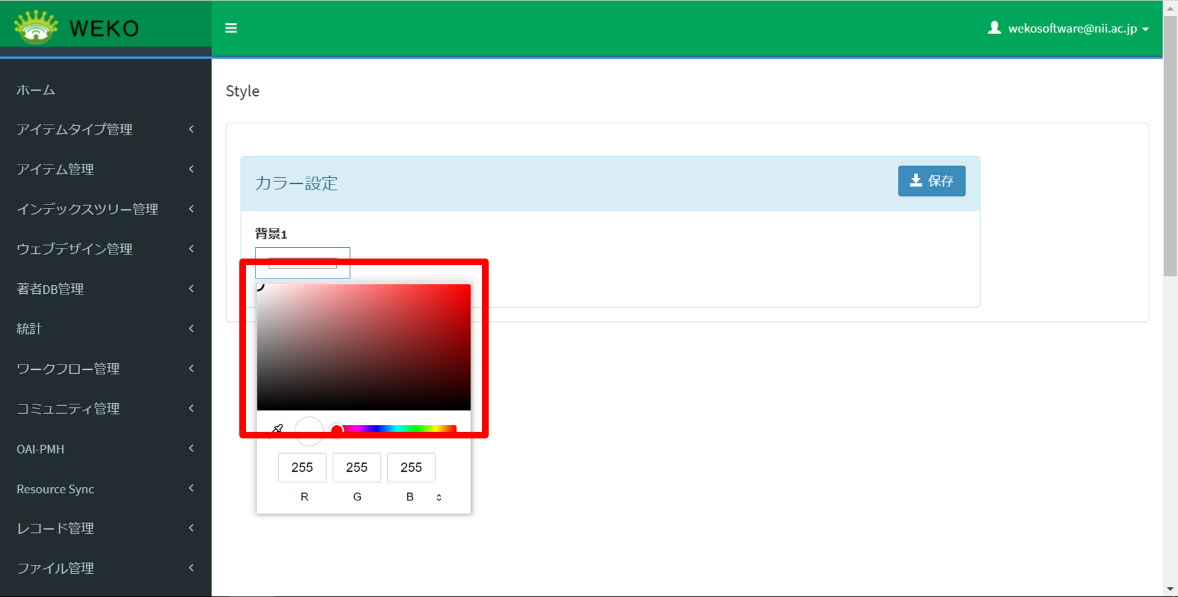The image size is (1178, 597).
Task: Click the R value input field
Action: click(x=302, y=467)
